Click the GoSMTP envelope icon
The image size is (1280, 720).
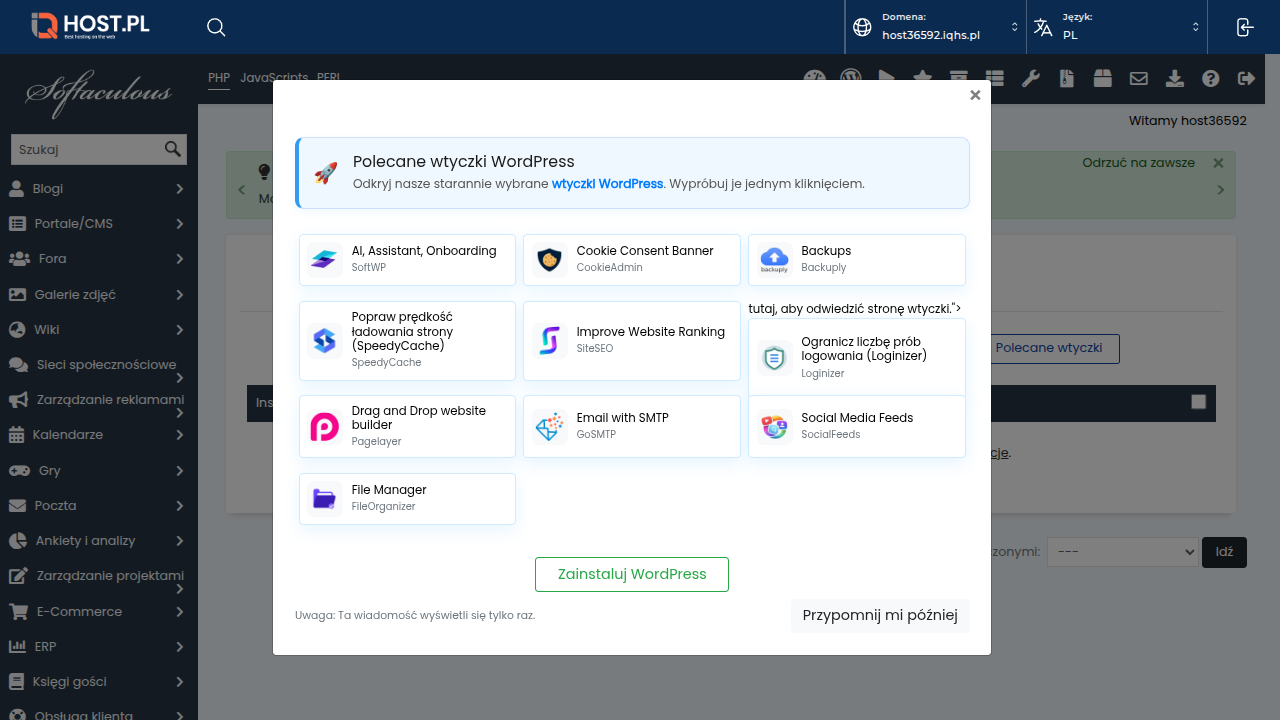click(550, 427)
